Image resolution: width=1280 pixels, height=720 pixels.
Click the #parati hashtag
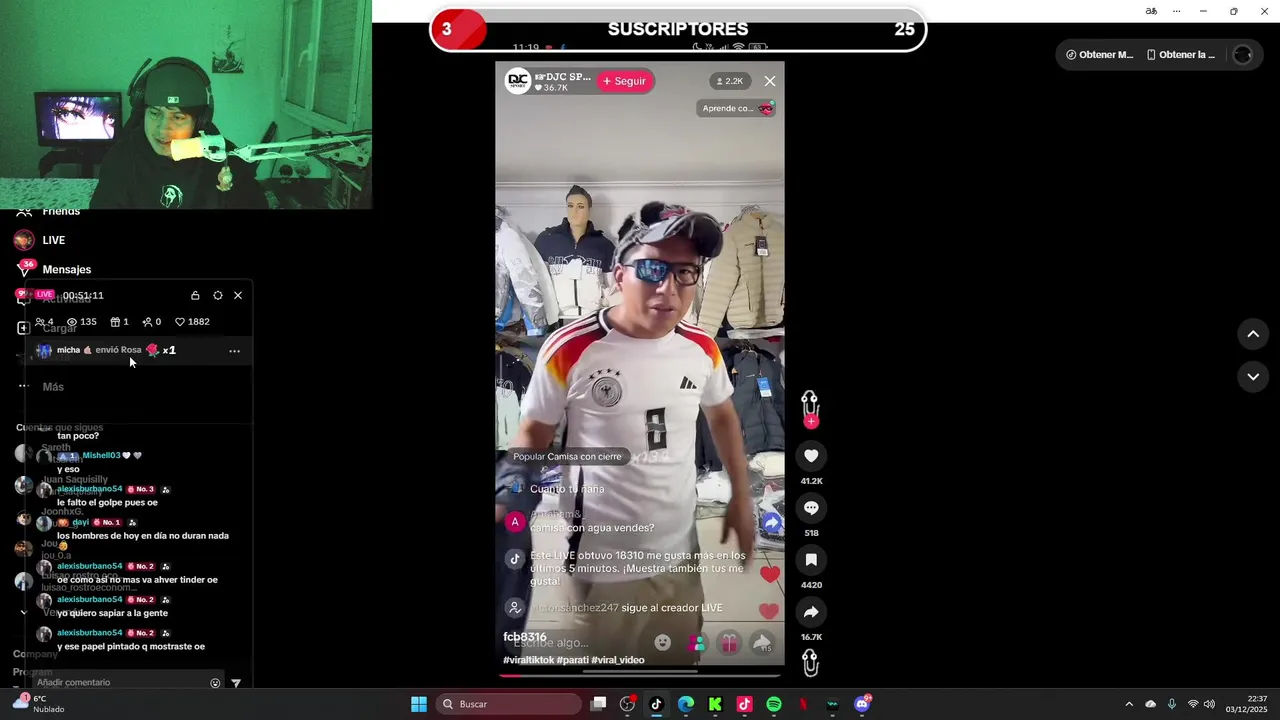[572, 660]
